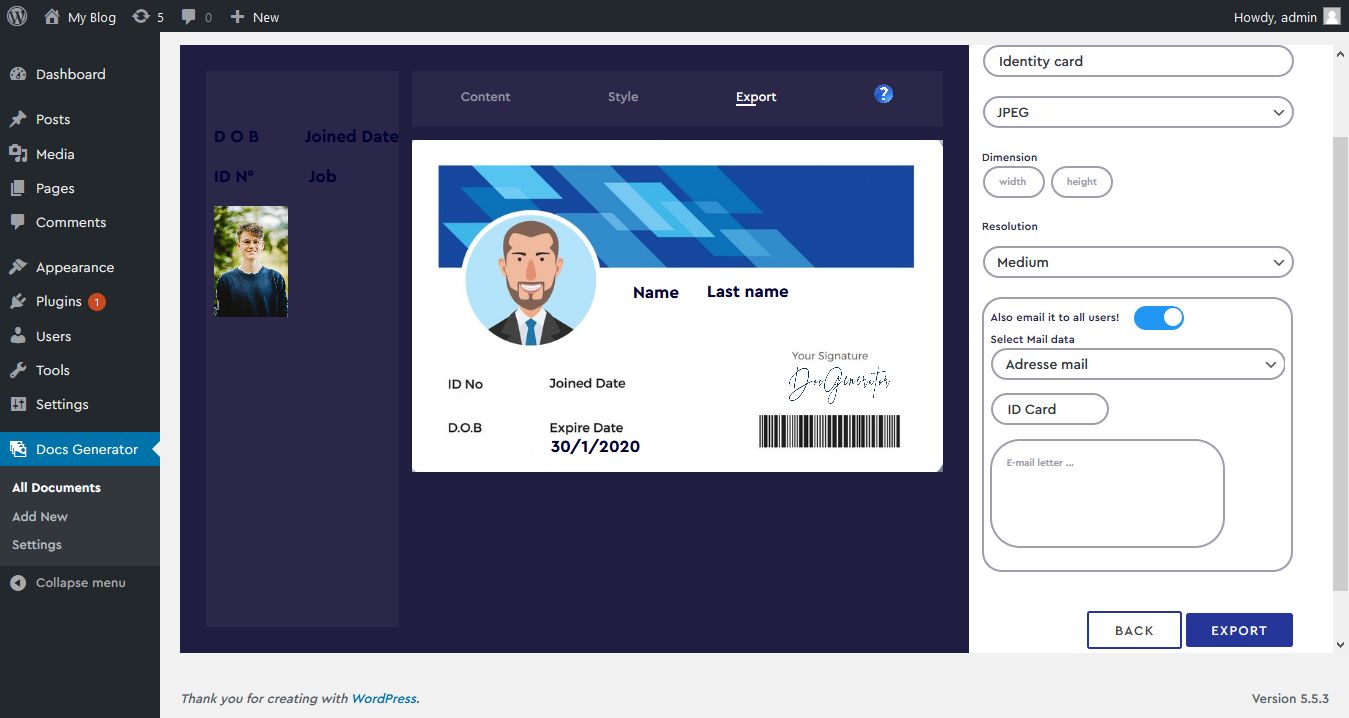Viewport: 1349px width, 718px height.
Task: Click the Tools wrench icon
Action: (18, 370)
